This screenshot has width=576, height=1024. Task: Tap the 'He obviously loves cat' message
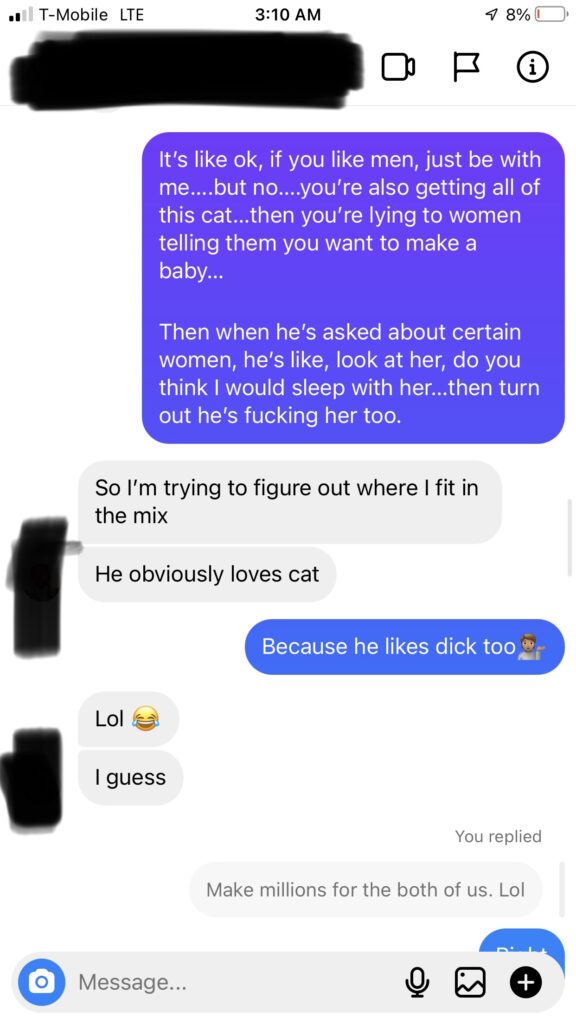click(207, 575)
